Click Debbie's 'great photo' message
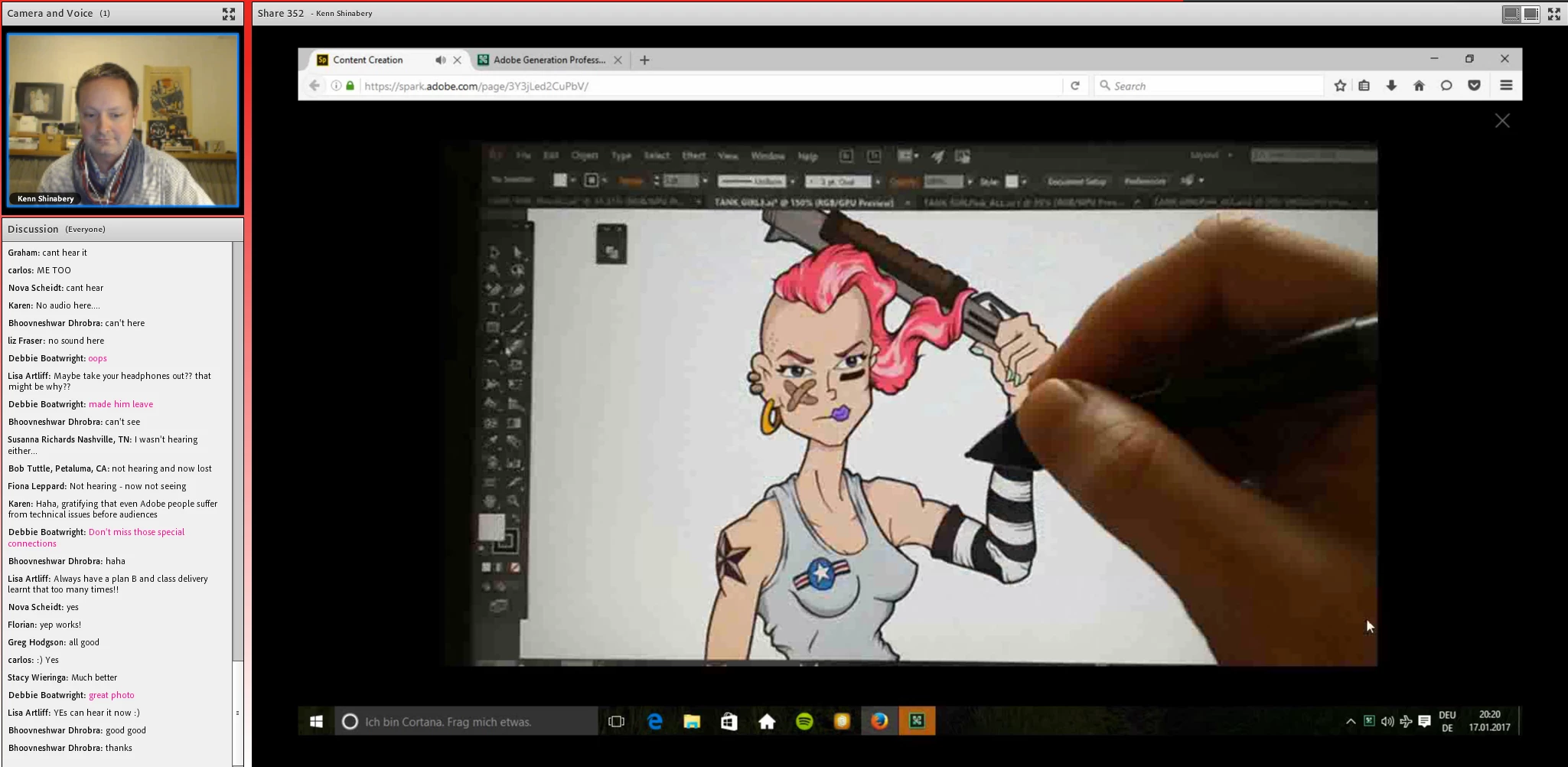Image resolution: width=1568 pixels, height=767 pixels. click(x=112, y=695)
